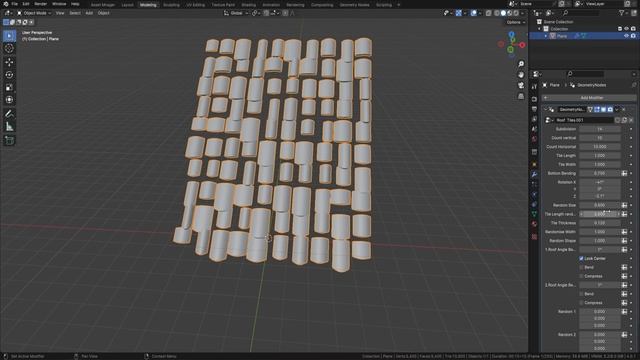The width and height of the screenshot is (640, 360).
Task: Open Global transform orientation dropdown
Action: [x=236, y=13]
